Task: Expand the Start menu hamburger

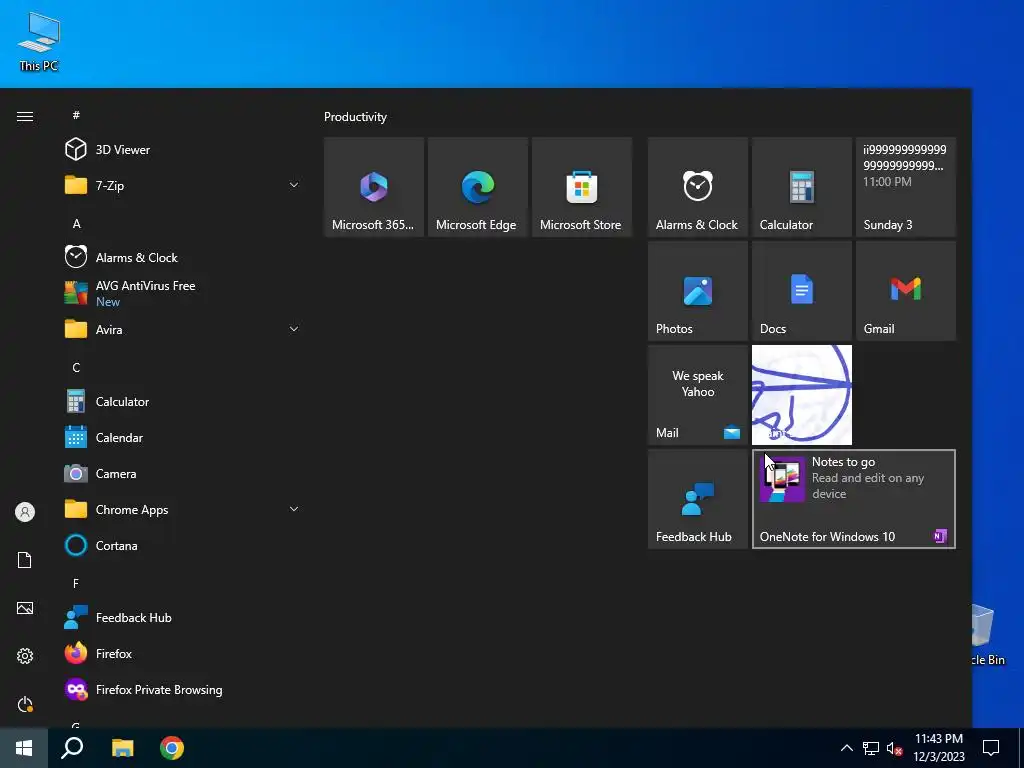Action: click(x=25, y=116)
